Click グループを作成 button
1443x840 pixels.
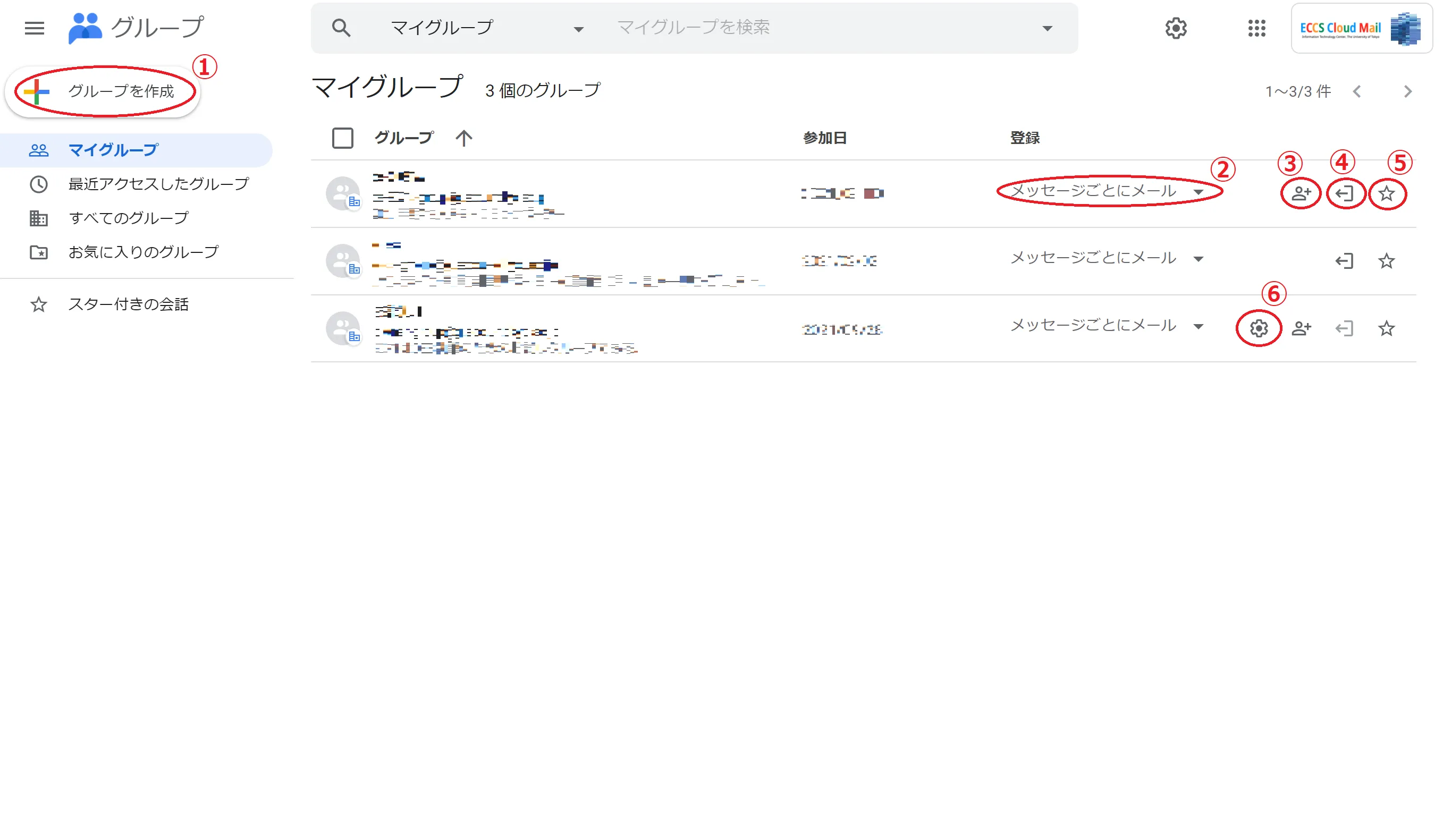[x=103, y=91]
